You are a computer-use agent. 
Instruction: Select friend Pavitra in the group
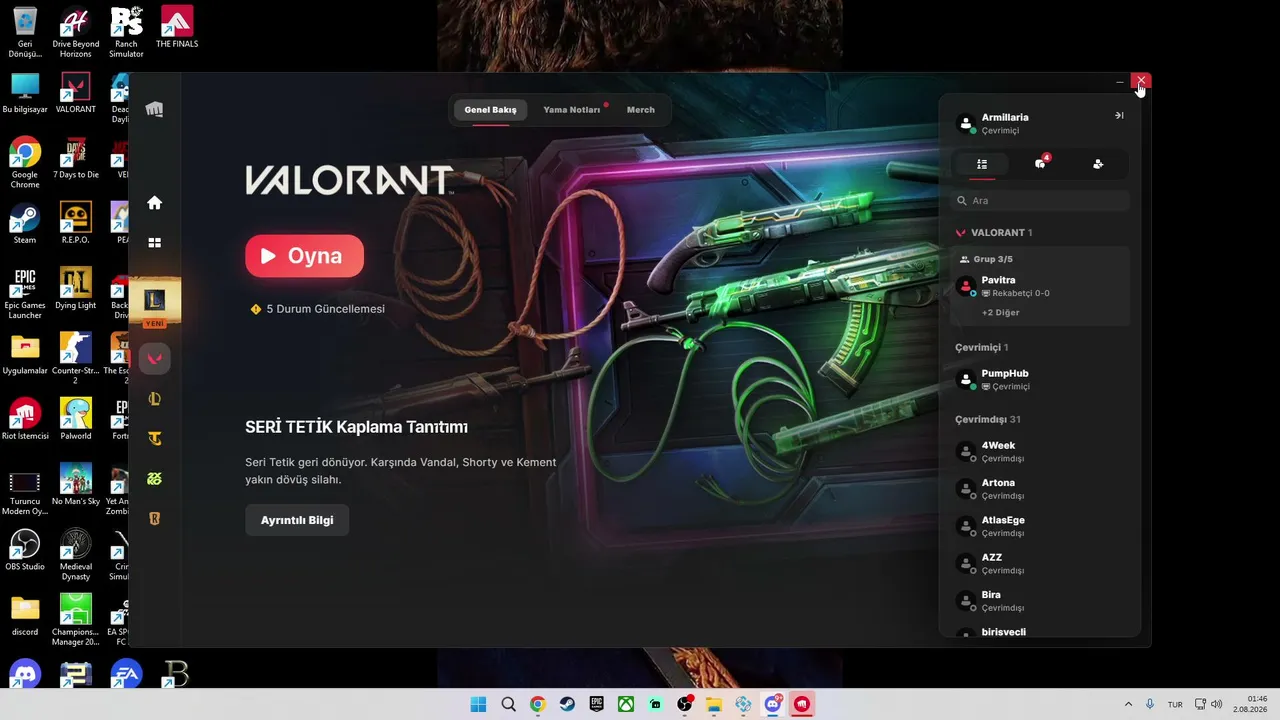coord(1040,286)
